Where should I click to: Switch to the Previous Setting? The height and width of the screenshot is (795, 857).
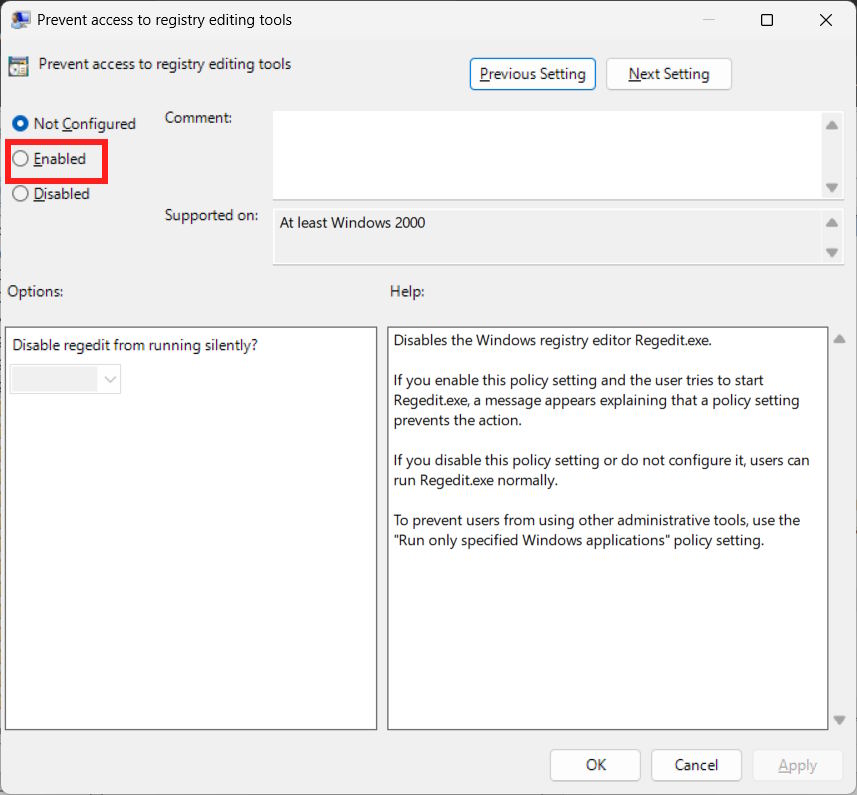click(x=532, y=73)
